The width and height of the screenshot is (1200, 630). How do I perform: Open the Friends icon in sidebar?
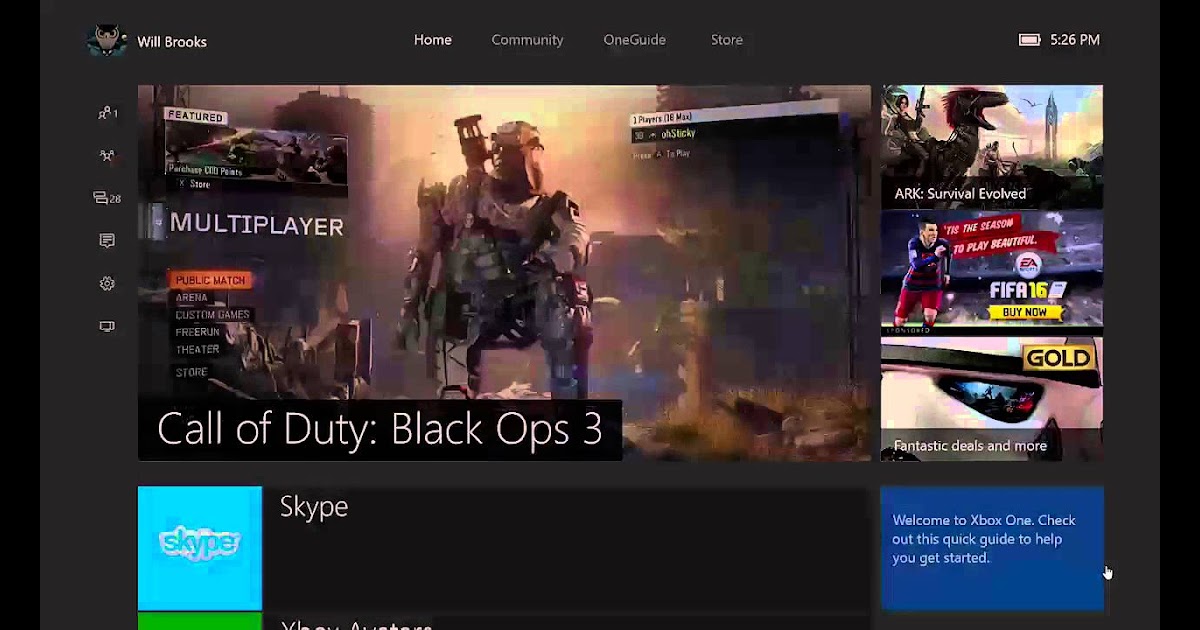coord(107,113)
